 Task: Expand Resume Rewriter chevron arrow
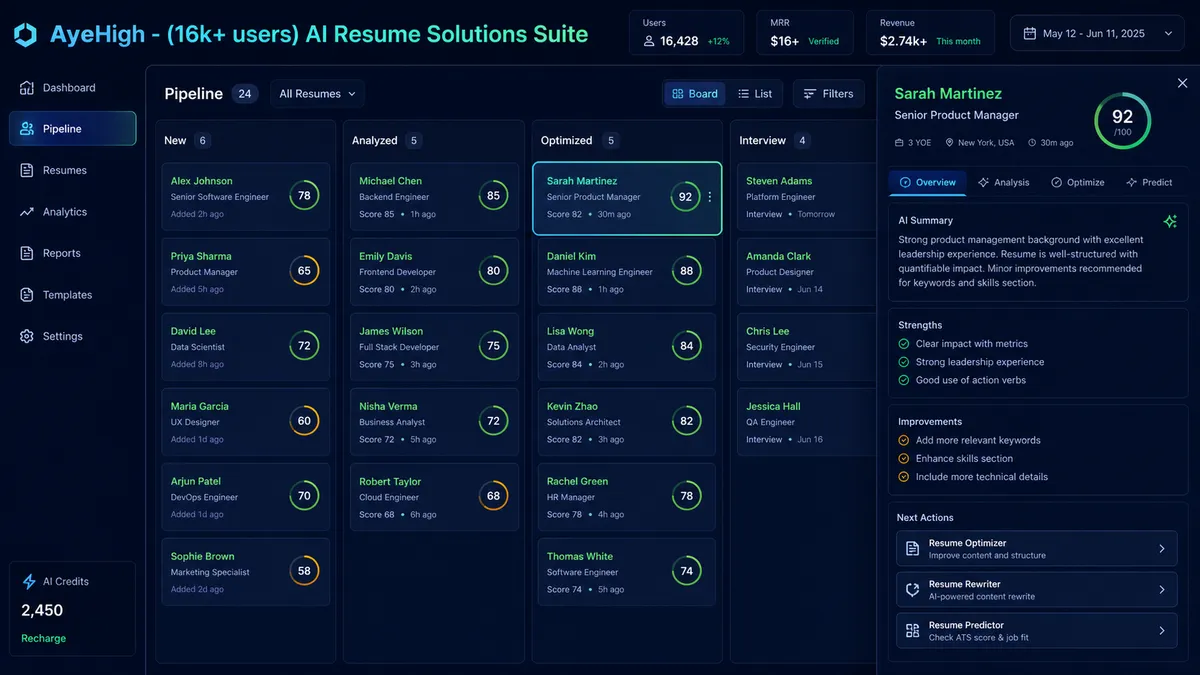coord(1162,590)
